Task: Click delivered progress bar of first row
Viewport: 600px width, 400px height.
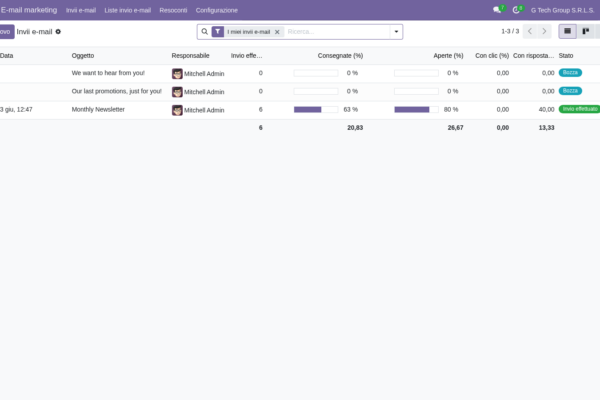Action: click(x=316, y=73)
